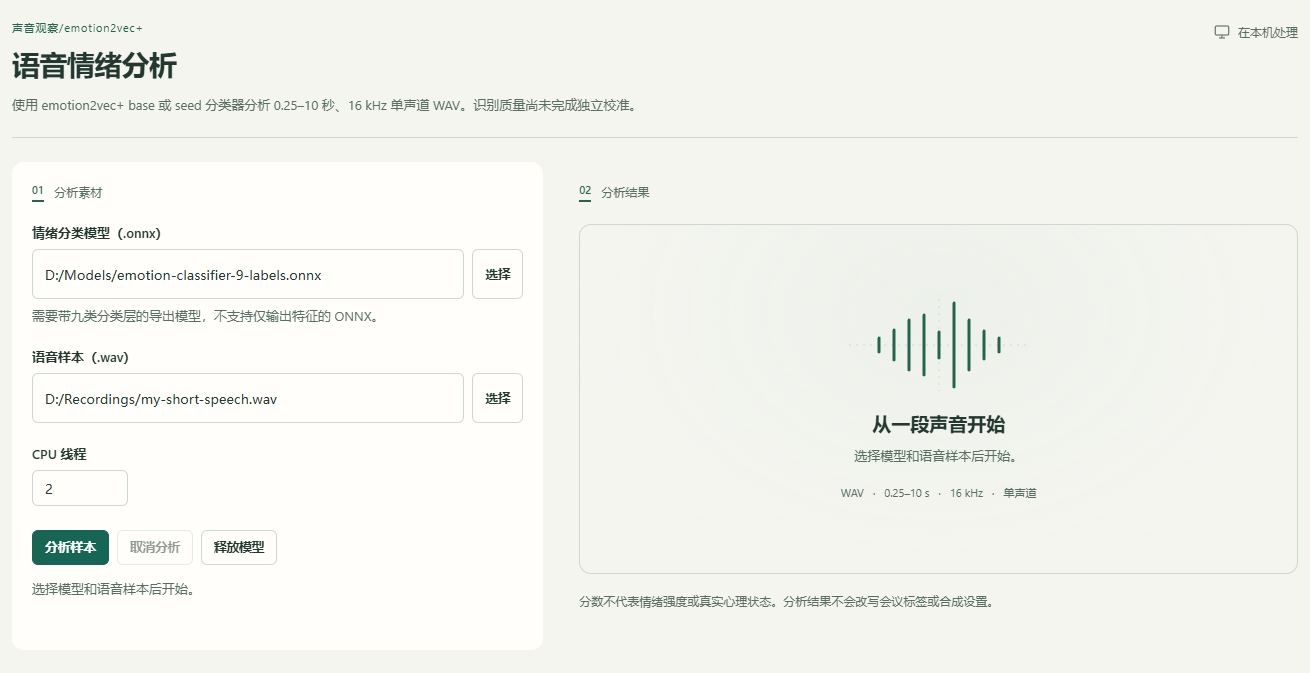Click the 选择 button for the .wav sample
This screenshot has width=1310, height=673.
497,398
